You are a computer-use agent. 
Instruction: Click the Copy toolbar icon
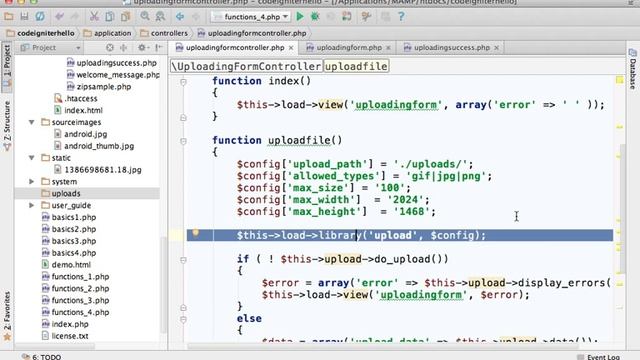point(110,16)
